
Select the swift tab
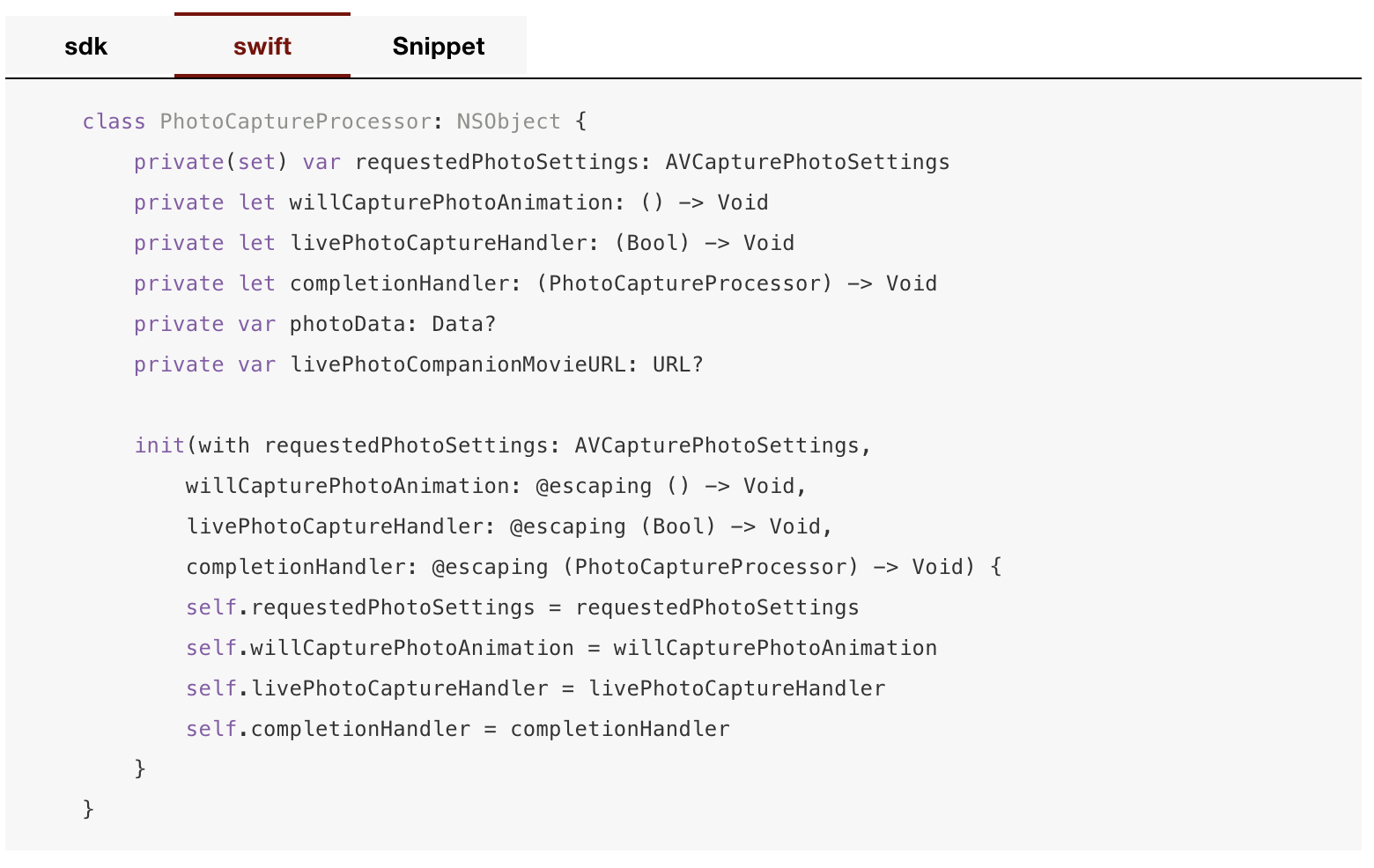[262, 46]
